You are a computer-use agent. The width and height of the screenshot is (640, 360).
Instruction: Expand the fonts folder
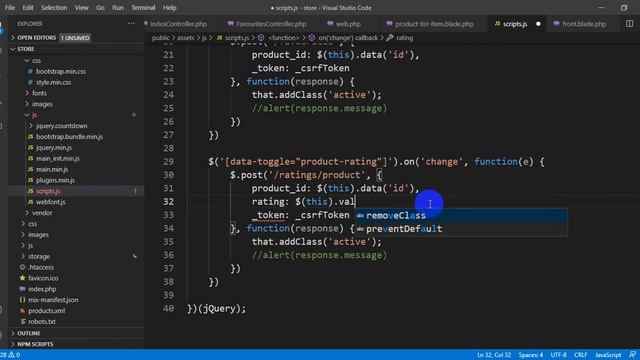(39, 93)
